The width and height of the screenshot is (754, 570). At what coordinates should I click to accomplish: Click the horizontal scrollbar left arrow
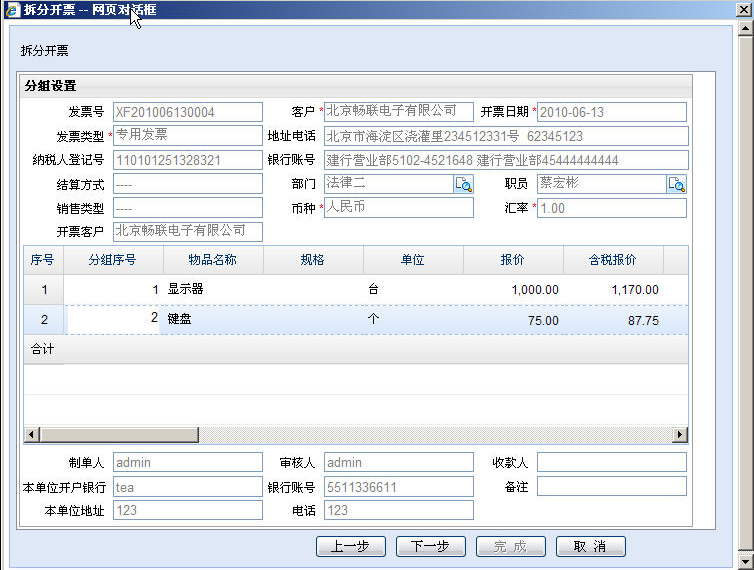coord(32,435)
